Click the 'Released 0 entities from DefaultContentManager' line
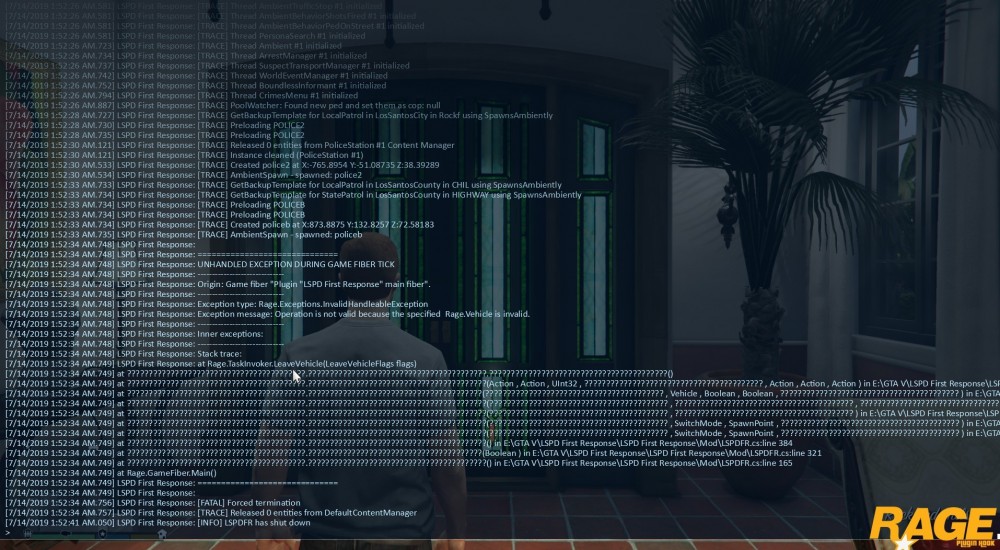1000x550 pixels. [211, 512]
